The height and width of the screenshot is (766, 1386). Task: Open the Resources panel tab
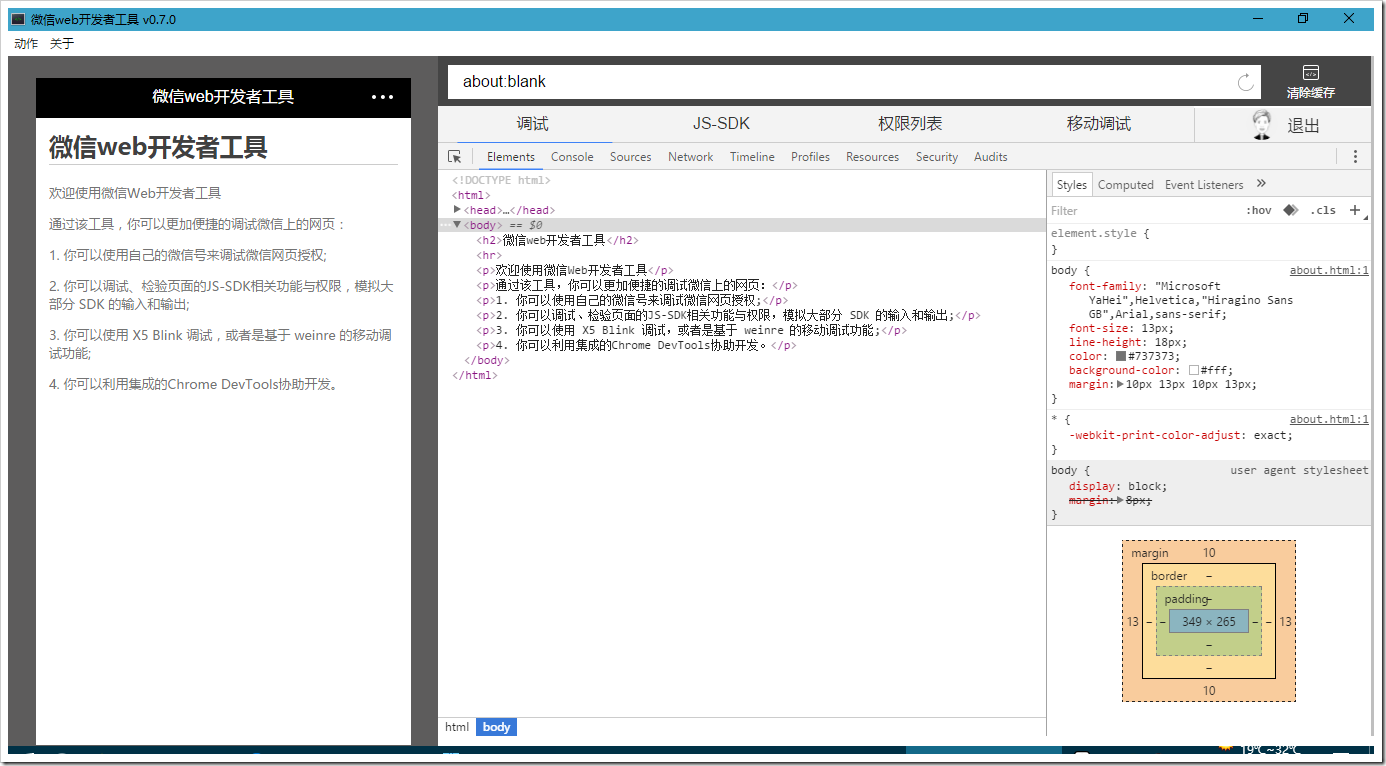tap(873, 157)
